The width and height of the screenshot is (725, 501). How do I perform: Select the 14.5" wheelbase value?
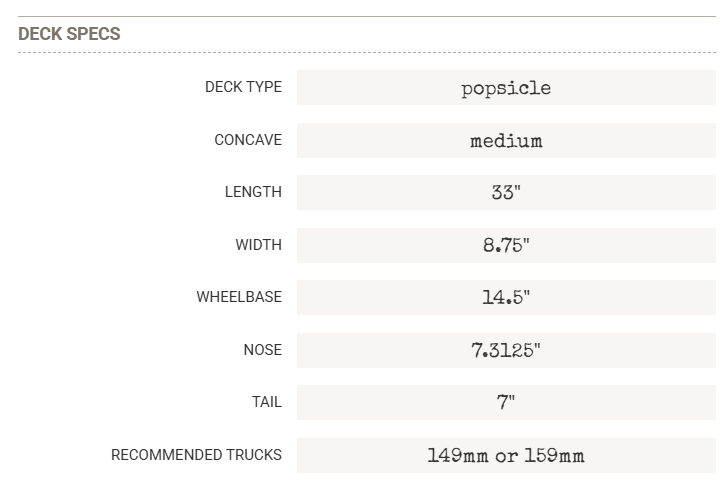[x=506, y=298]
